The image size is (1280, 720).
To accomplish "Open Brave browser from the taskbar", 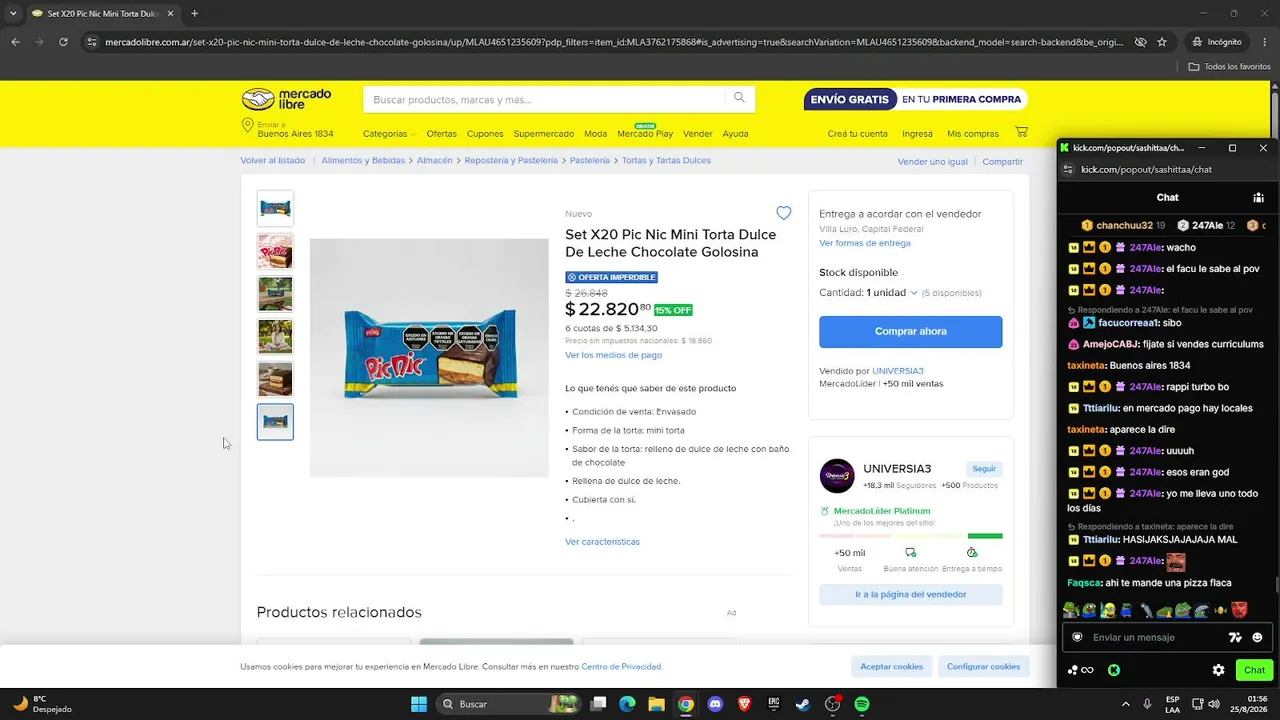I will point(744,704).
